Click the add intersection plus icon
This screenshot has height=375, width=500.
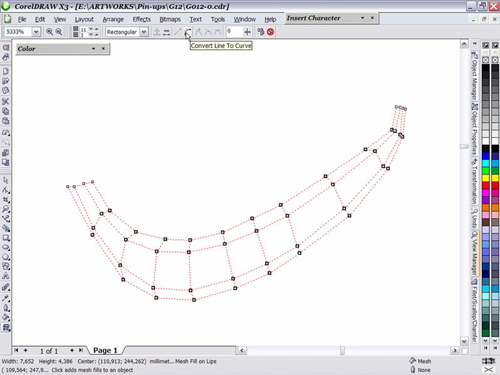[247, 32]
